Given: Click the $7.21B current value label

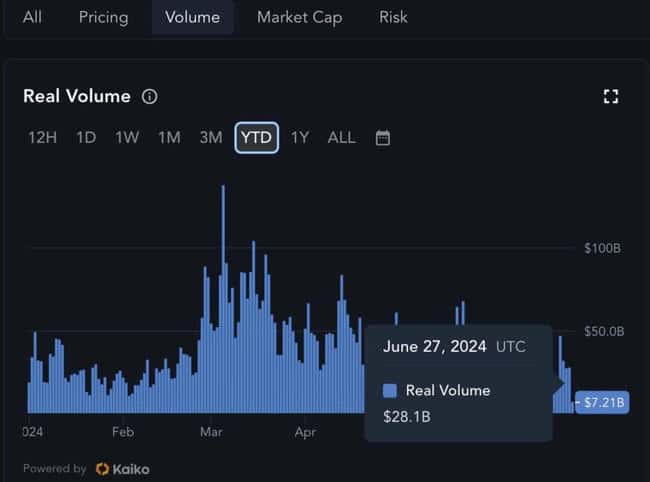Looking at the screenshot, I should [x=604, y=403].
